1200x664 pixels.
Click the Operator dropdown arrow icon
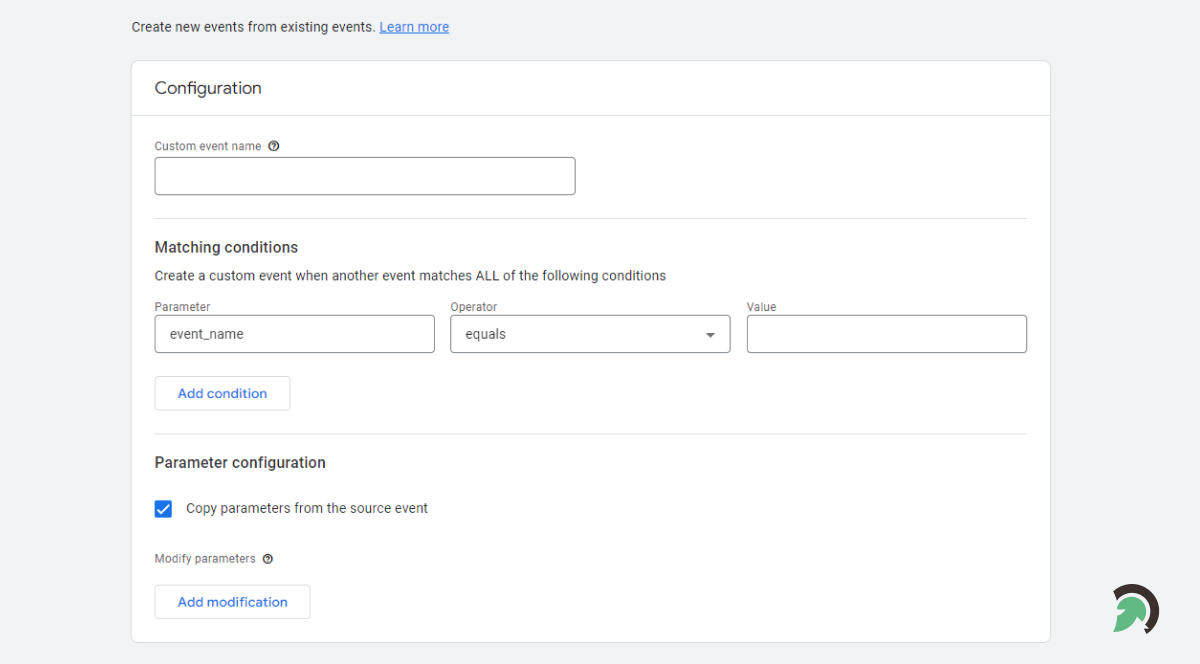tap(710, 335)
